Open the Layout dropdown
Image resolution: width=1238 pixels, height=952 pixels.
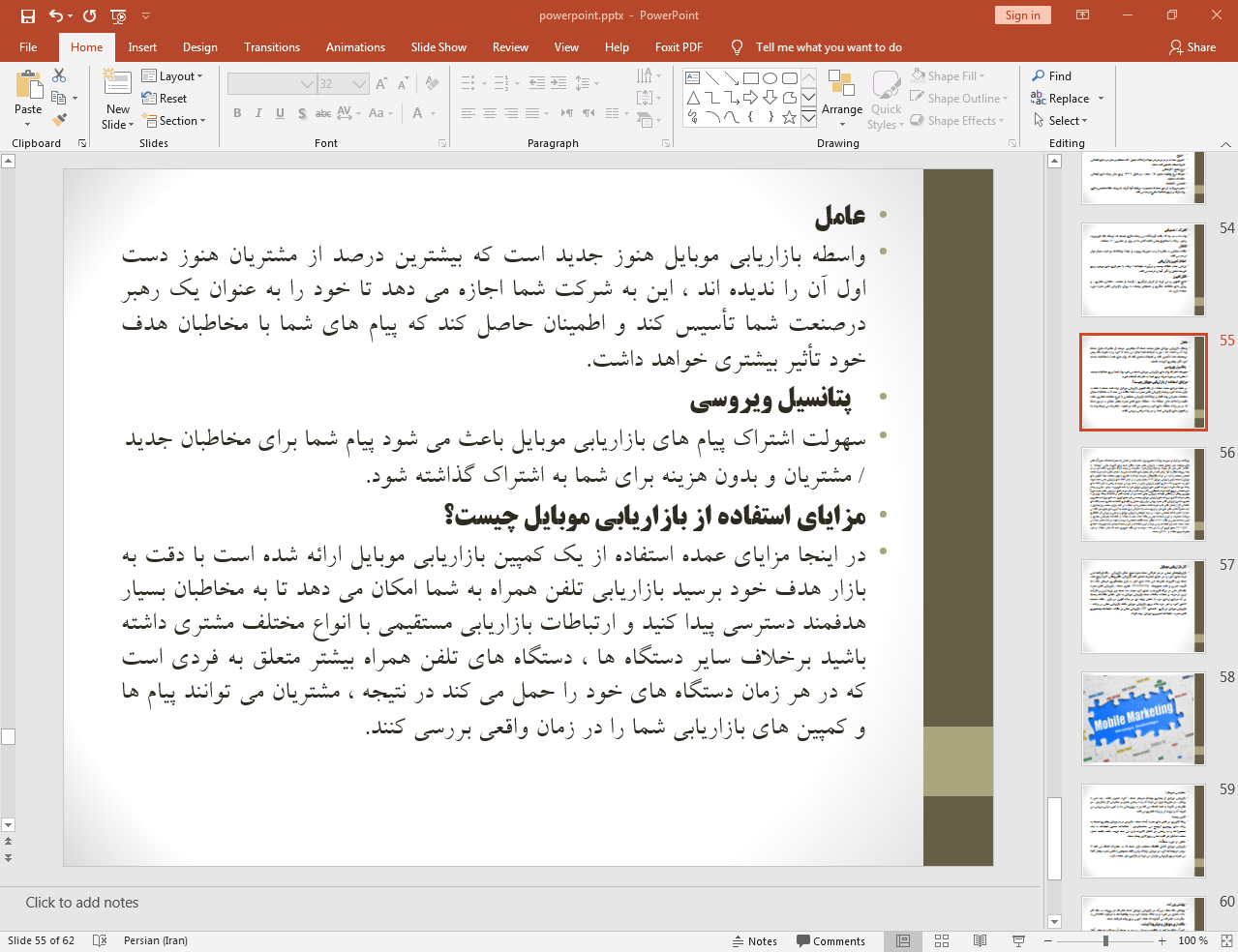click(172, 76)
